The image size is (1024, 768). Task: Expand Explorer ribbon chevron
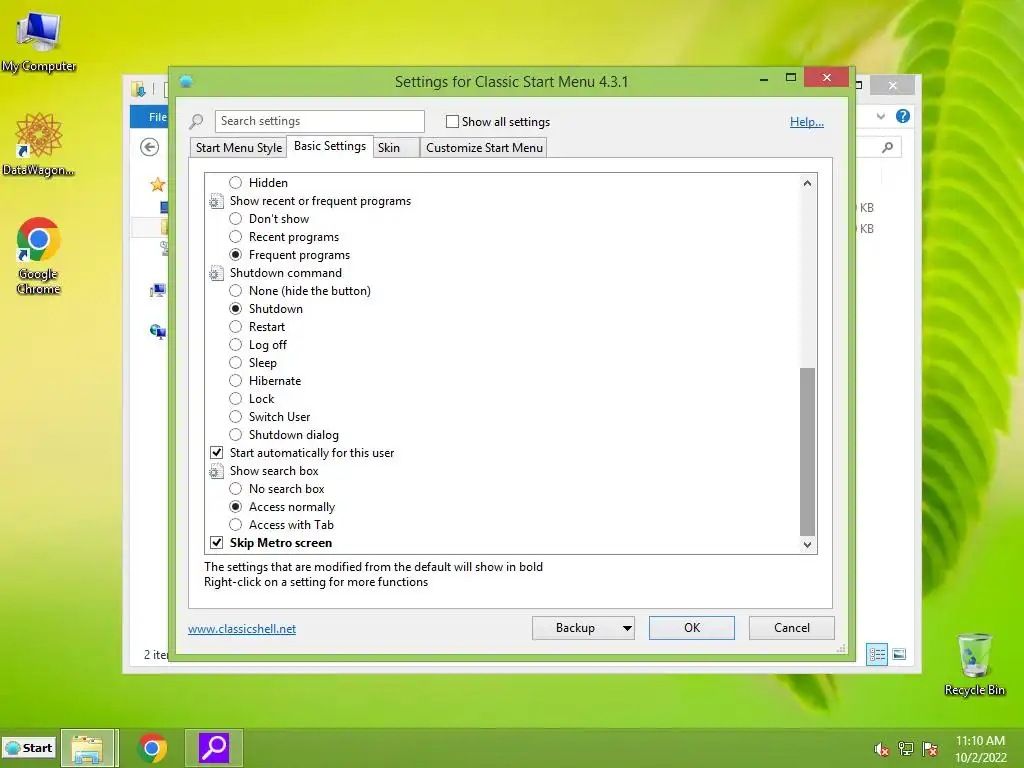point(881,116)
